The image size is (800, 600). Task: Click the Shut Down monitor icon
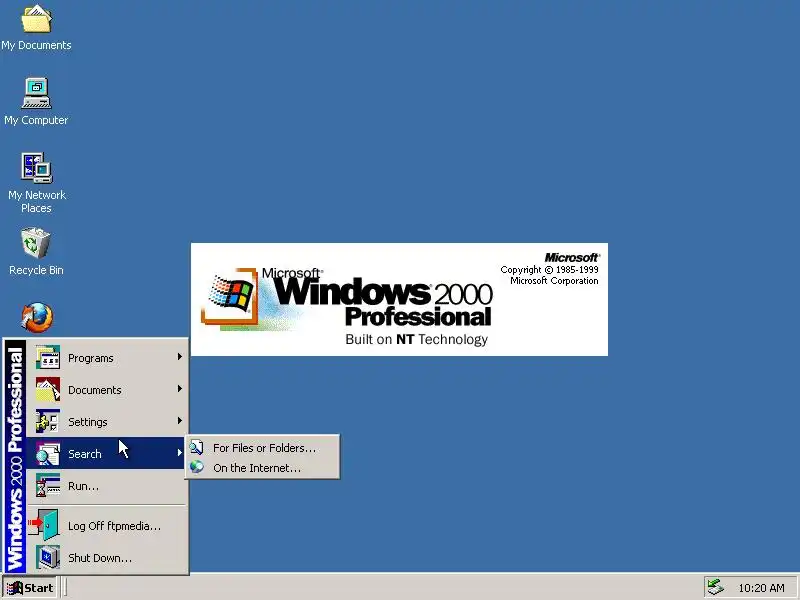point(48,557)
